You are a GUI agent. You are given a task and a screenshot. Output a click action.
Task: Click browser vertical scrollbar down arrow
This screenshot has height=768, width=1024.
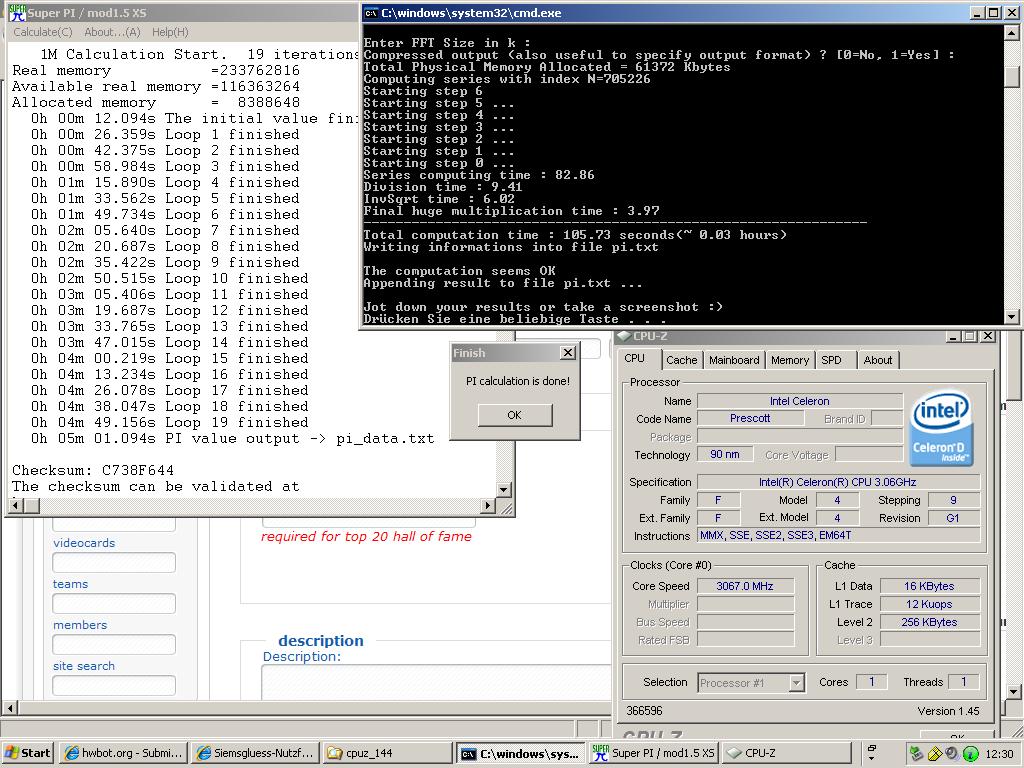coord(1013,692)
